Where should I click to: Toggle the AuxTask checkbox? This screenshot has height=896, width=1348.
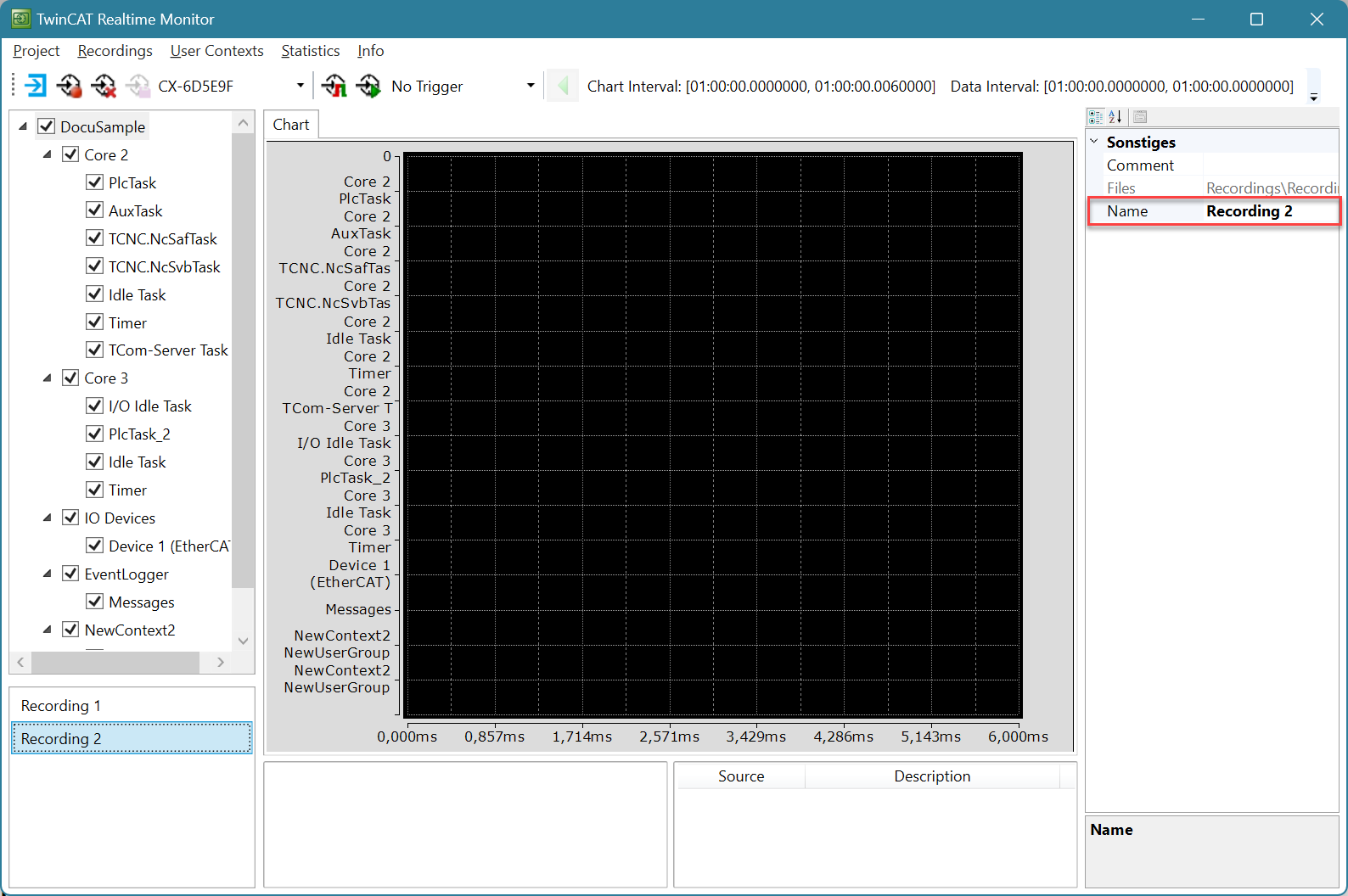click(95, 210)
